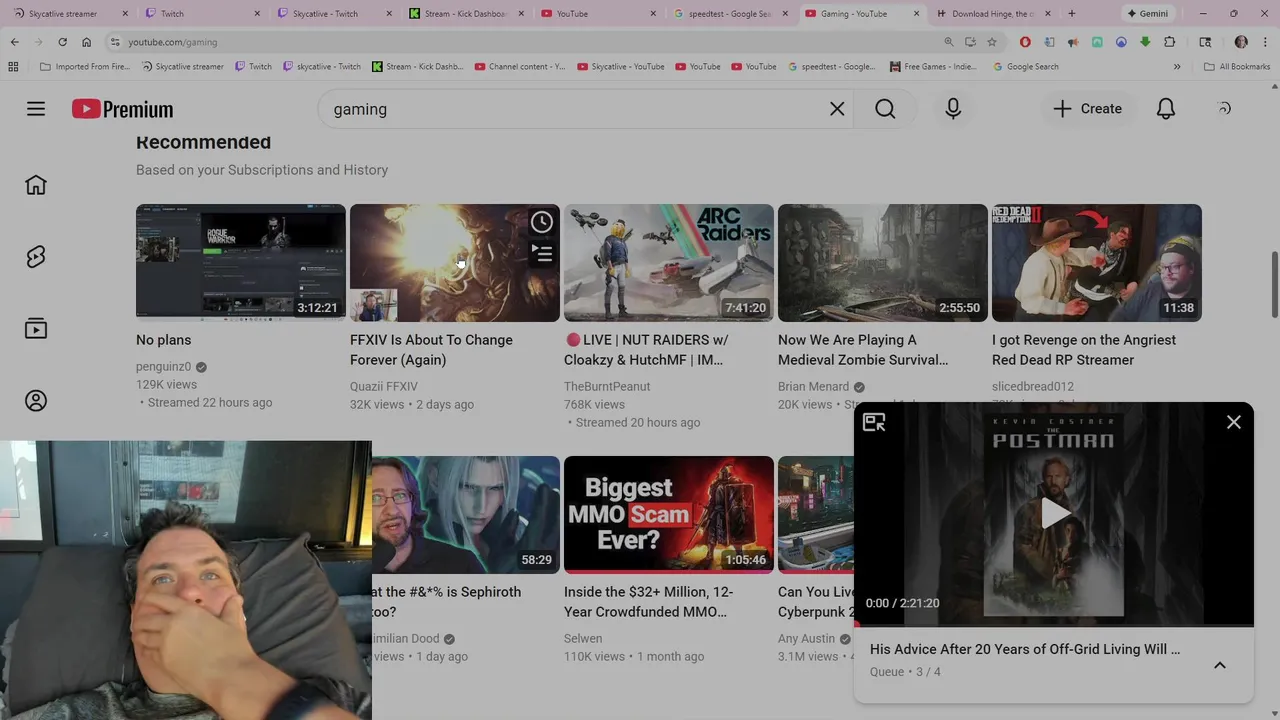The image size is (1280, 720).
Task: Open FFXIV Is About To Change Forever title
Action: tap(431, 350)
